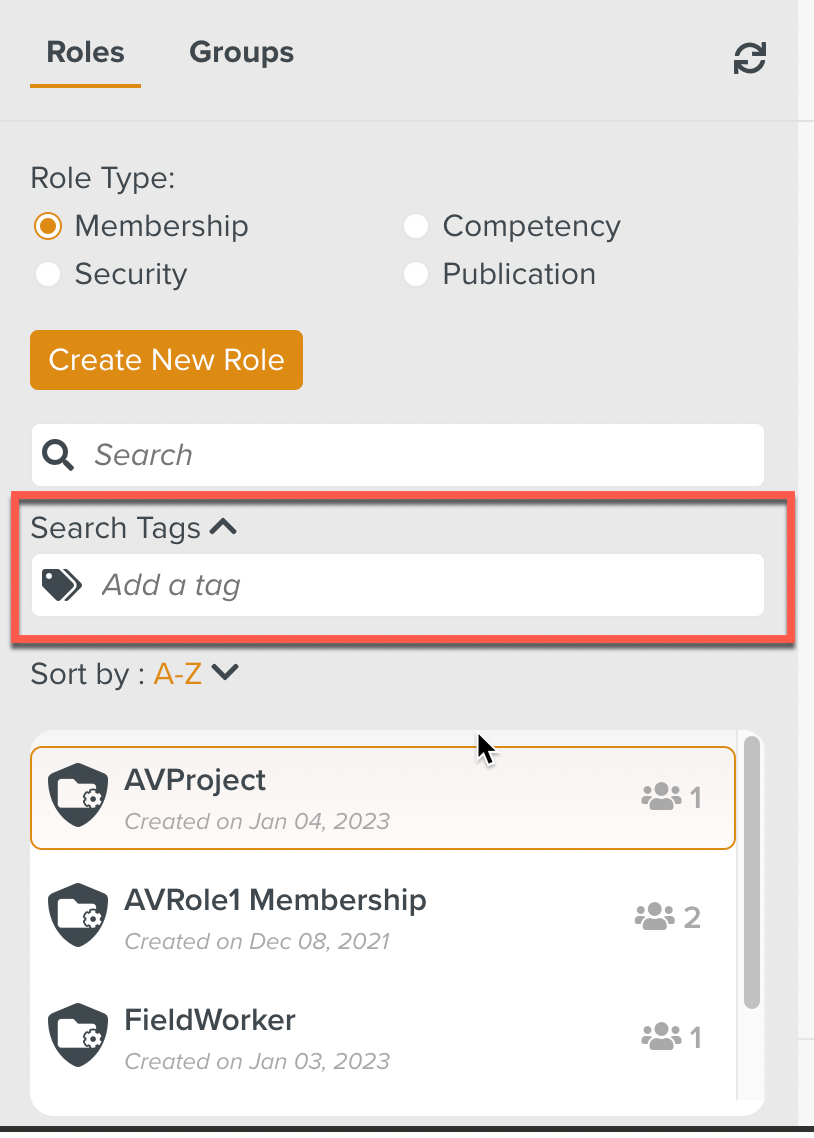Choose the Security role type
Image resolution: width=814 pixels, height=1138 pixels.
tap(48, 273)
